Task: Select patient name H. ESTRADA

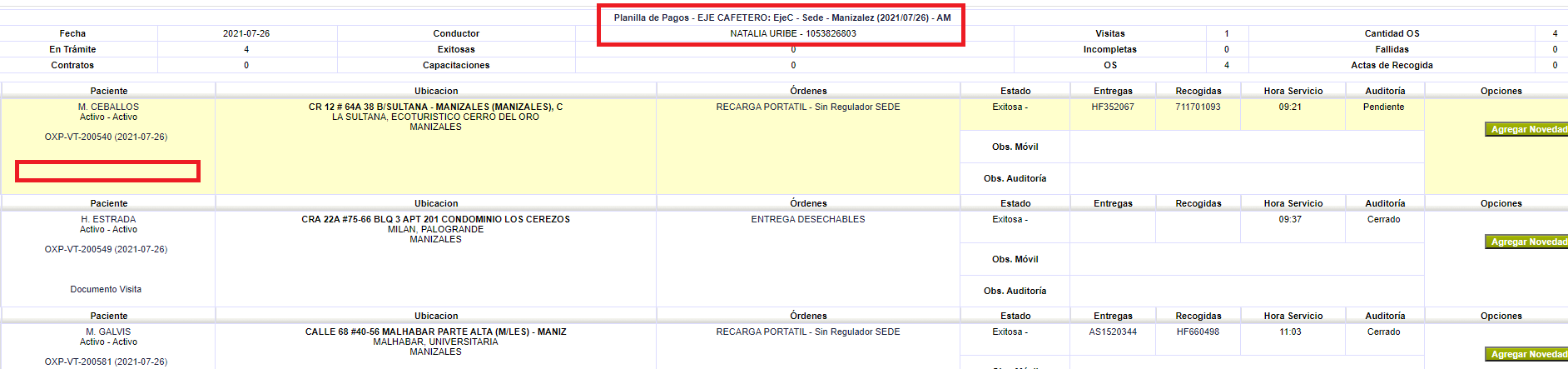Action: pyautogui.click(x=108, y=219)
